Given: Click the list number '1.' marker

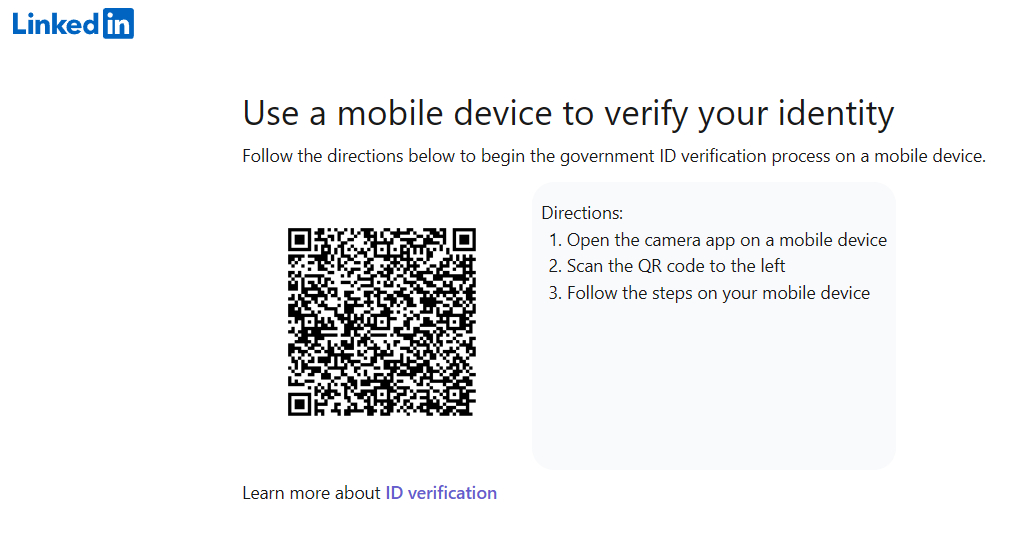Looking at the screenshot, I should click(x=555, y=240).
